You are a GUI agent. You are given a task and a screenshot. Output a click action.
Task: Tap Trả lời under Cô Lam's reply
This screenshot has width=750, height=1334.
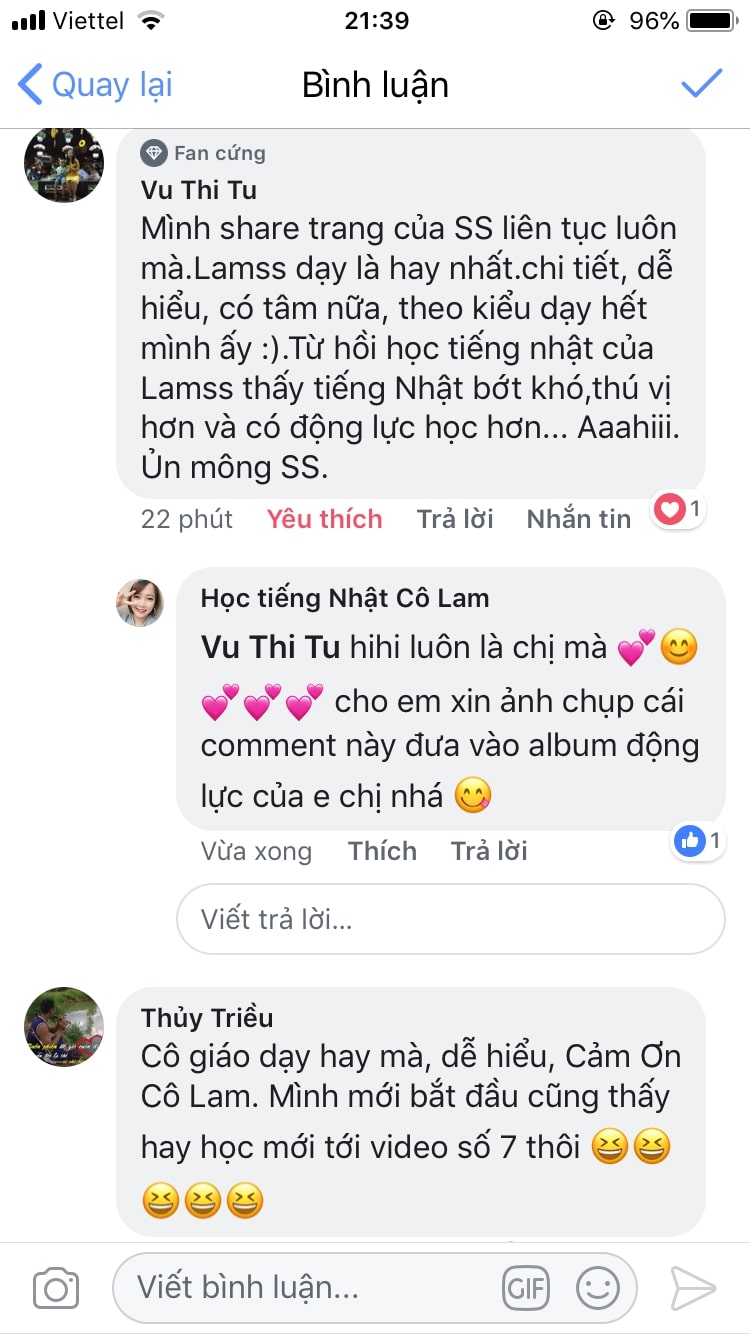(489, 851)
